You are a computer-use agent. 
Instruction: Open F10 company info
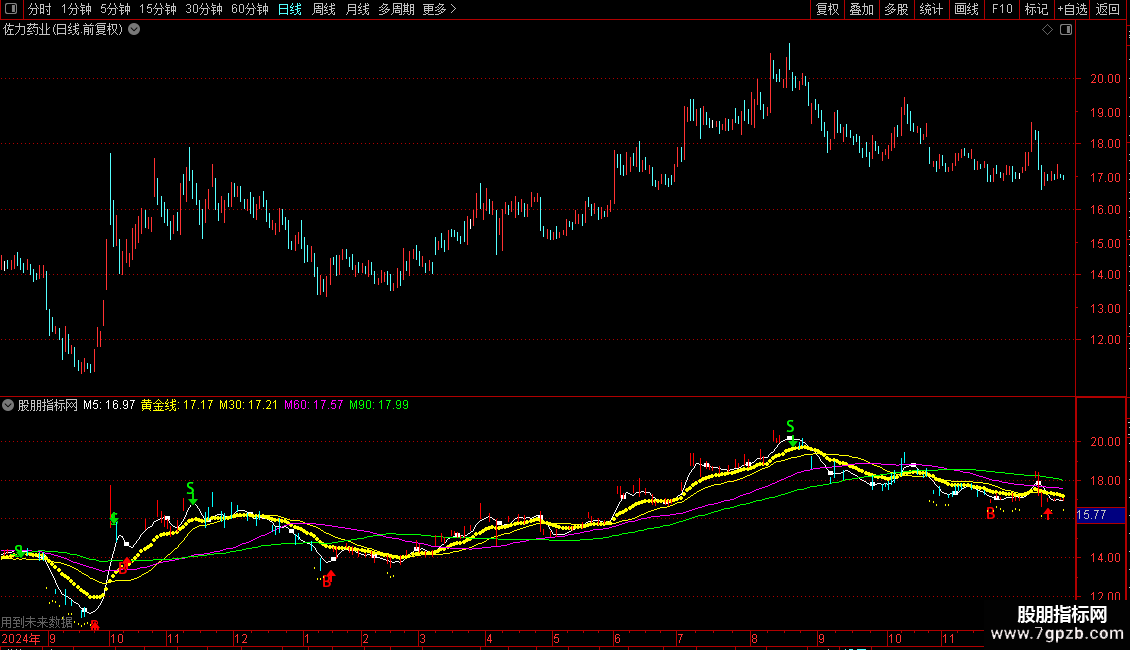[1002, 9]
